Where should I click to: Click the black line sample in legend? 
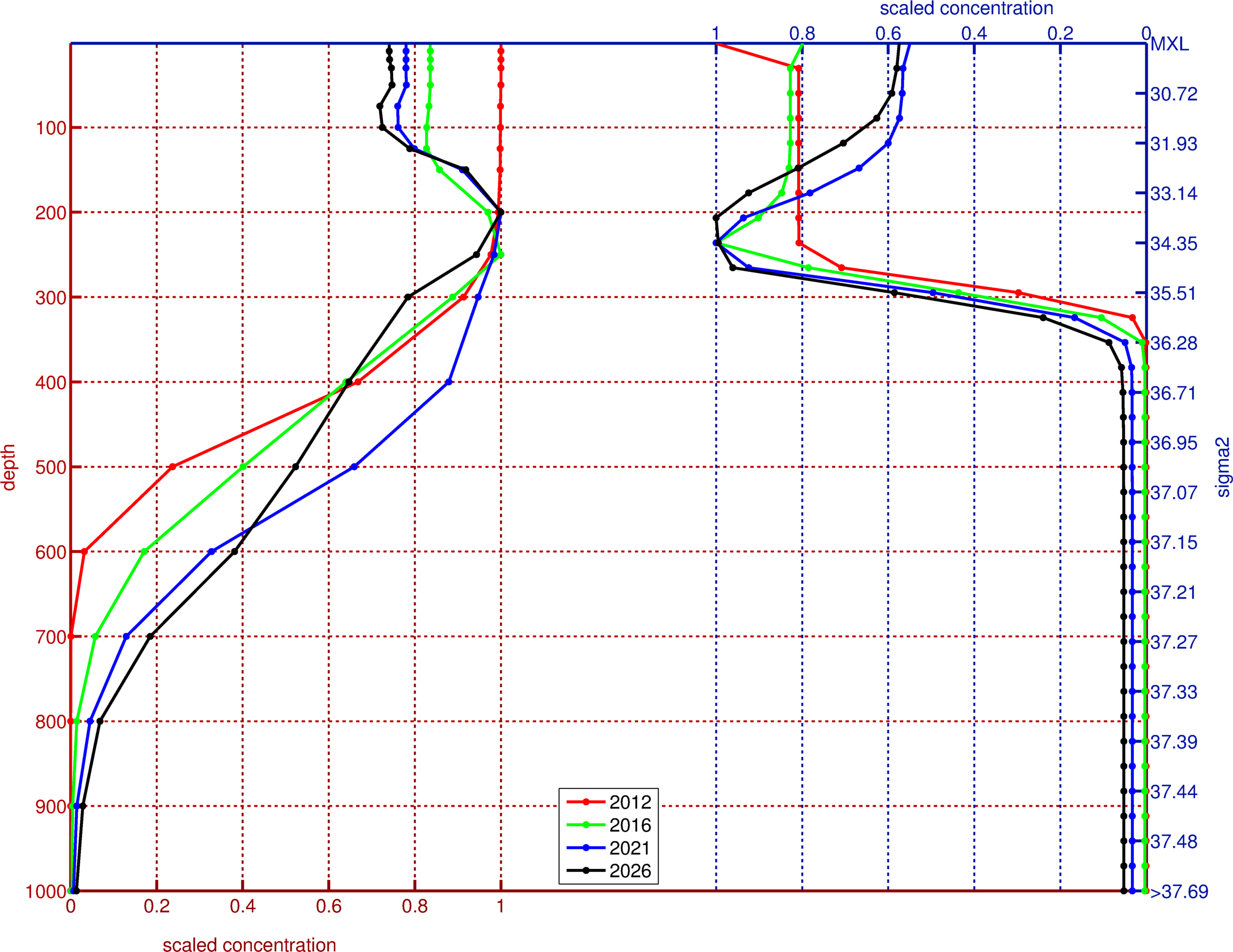(586, 871)
